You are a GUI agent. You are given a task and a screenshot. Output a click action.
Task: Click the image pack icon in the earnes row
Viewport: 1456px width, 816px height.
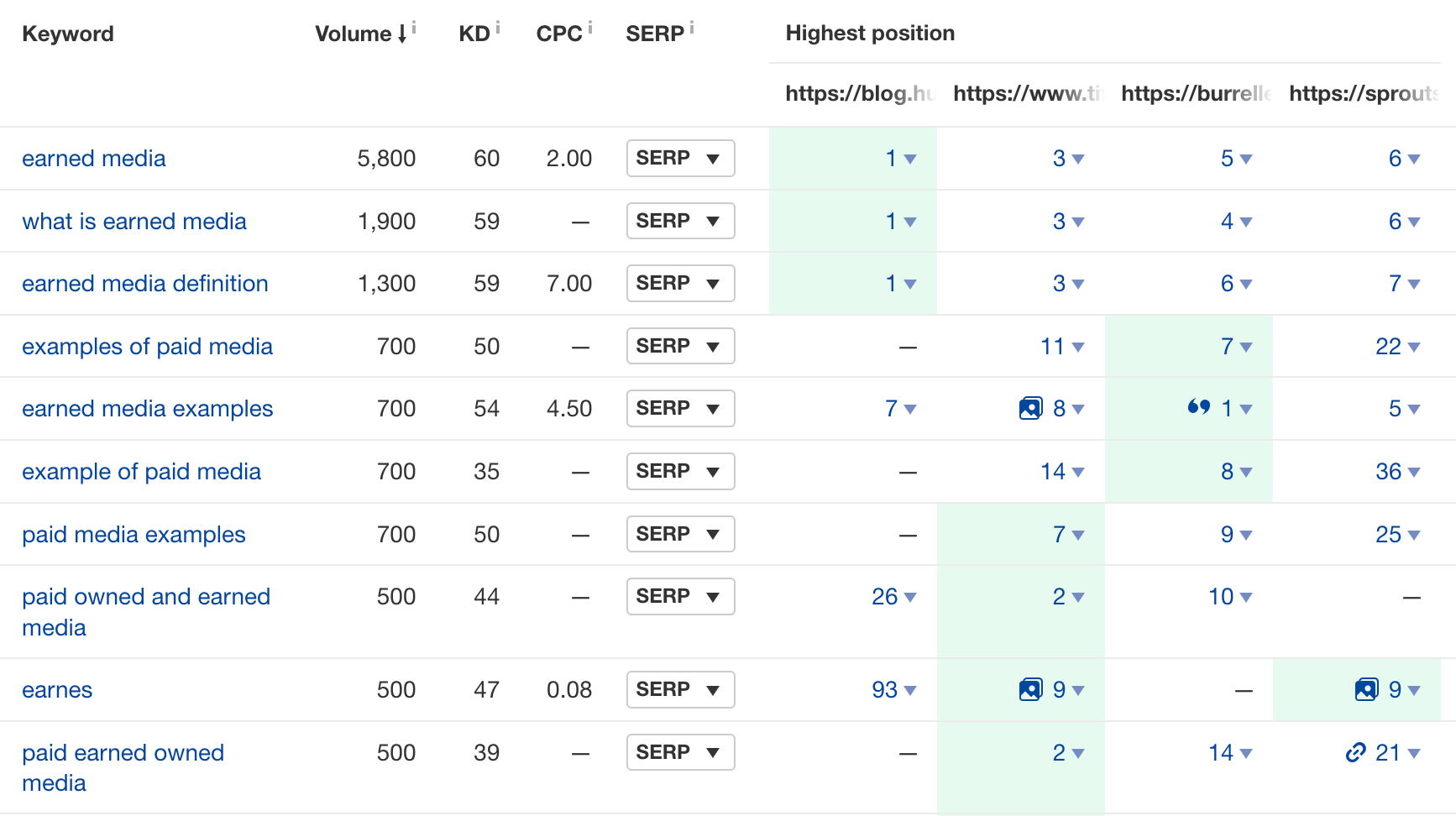coord(1029,689)
